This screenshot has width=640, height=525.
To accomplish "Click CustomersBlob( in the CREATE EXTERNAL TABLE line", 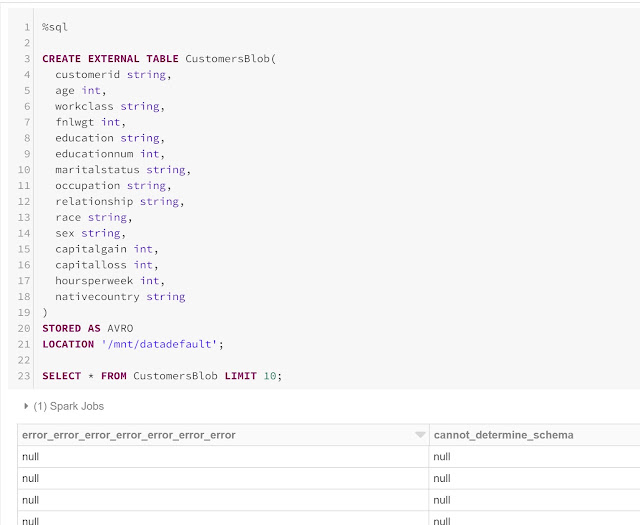I will (231, 59).
